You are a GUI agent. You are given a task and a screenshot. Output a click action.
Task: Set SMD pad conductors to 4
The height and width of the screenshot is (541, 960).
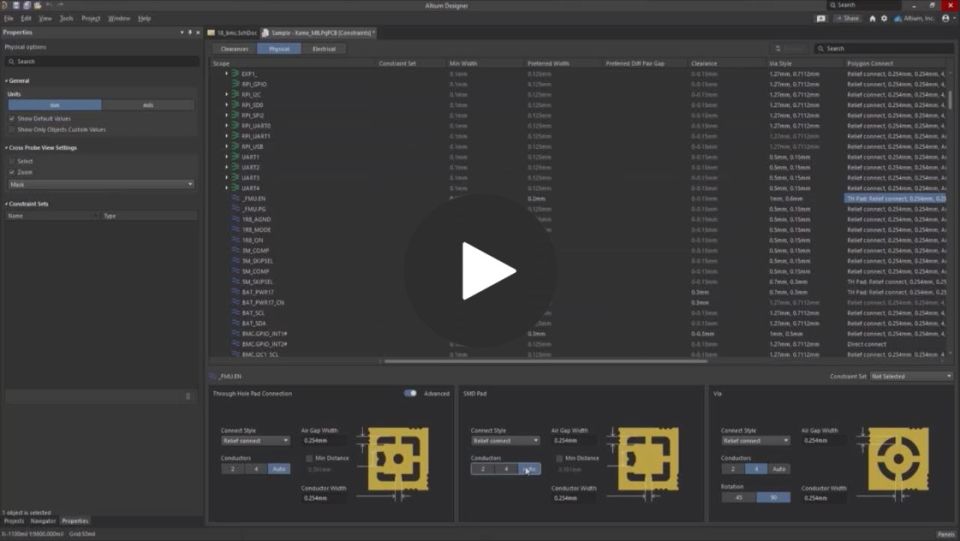click(x=506, y=469)
